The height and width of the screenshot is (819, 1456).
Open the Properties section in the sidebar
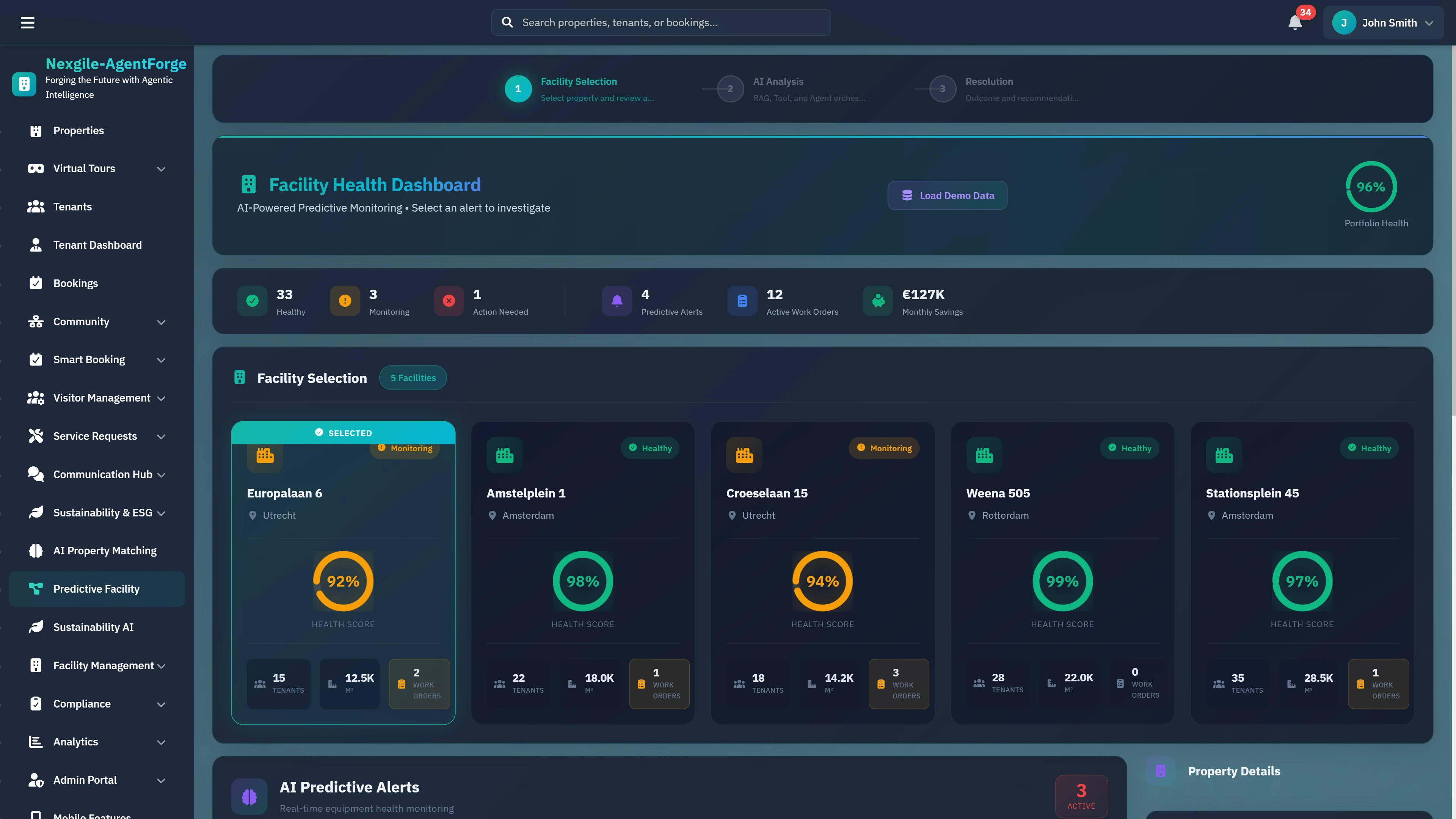pyautogui.click(x=80, y=130)
